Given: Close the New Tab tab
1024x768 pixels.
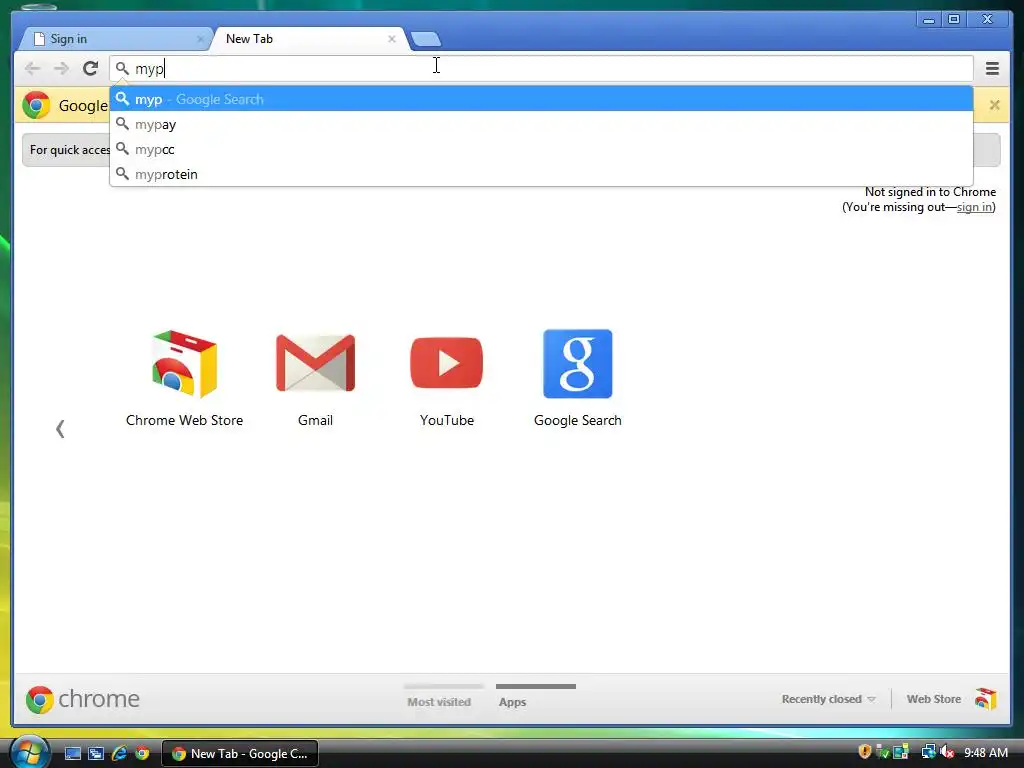Looking at the screenshot, I should coord(392,39).
